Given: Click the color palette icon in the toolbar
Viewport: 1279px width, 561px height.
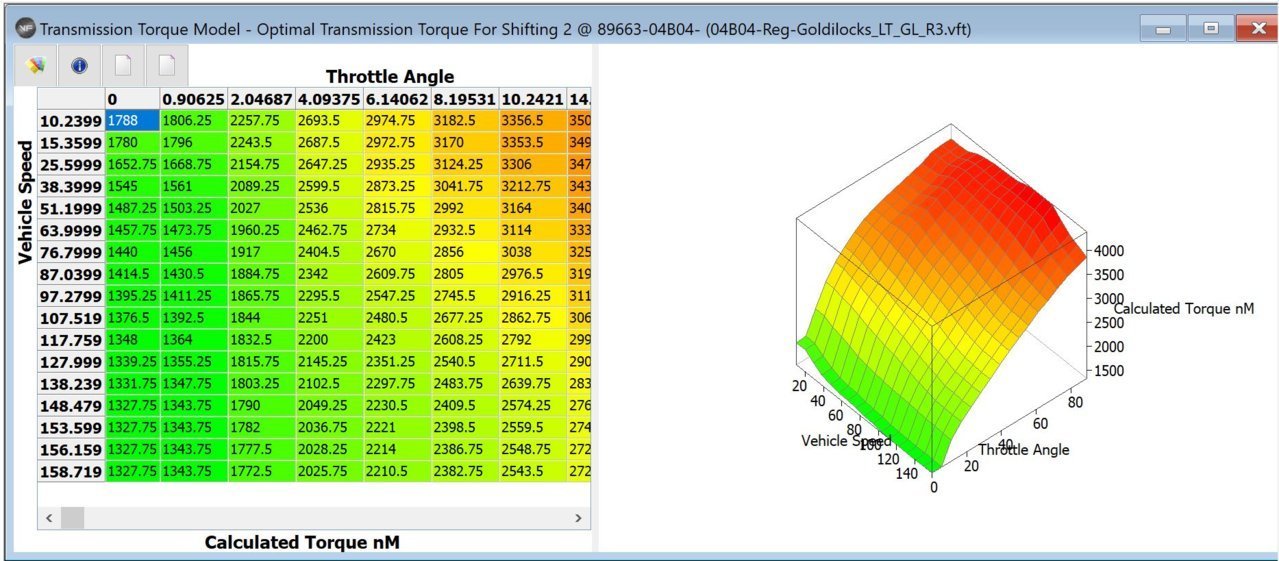Looking at the screenshot, I should [x=36, y=66].
